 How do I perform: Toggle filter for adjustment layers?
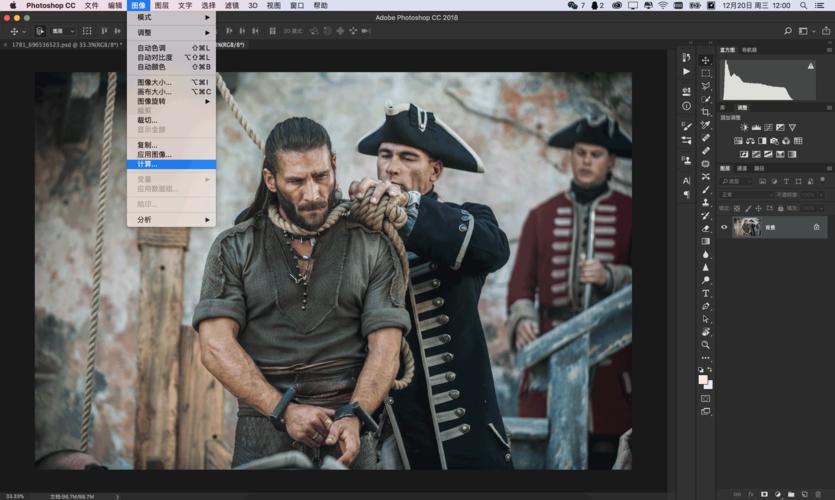pos(774,181)
